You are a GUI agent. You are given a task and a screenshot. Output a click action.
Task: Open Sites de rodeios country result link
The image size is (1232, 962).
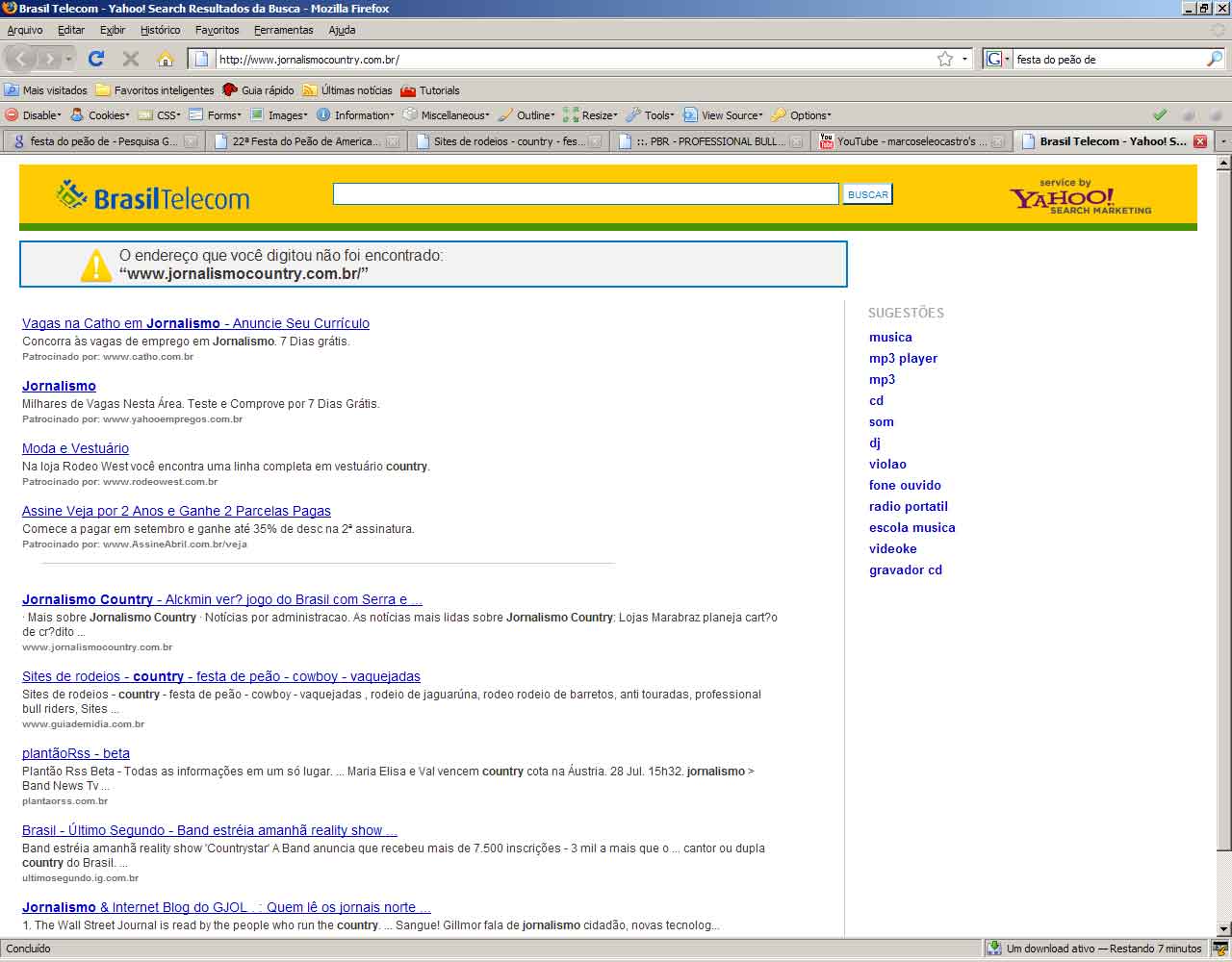click(x=221, y=676)
